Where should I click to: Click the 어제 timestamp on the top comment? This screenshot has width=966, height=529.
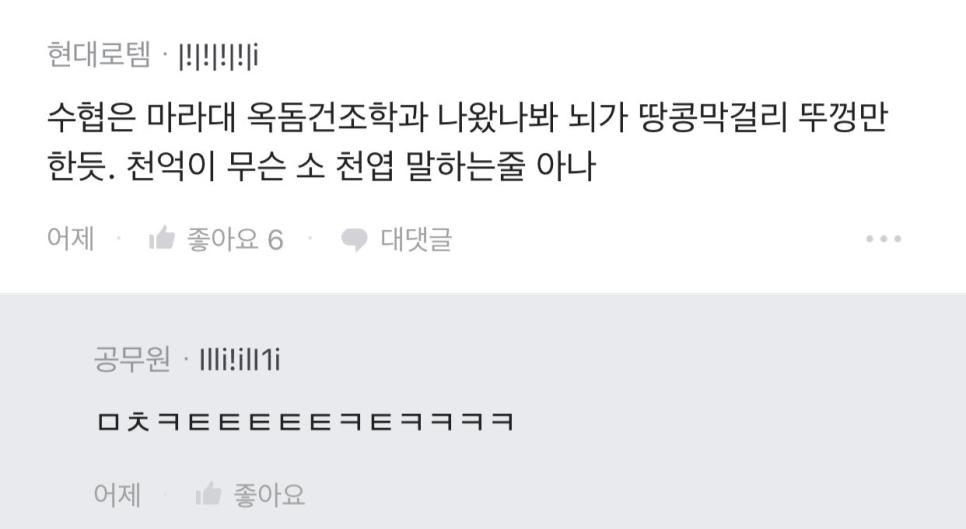point(70,238)
